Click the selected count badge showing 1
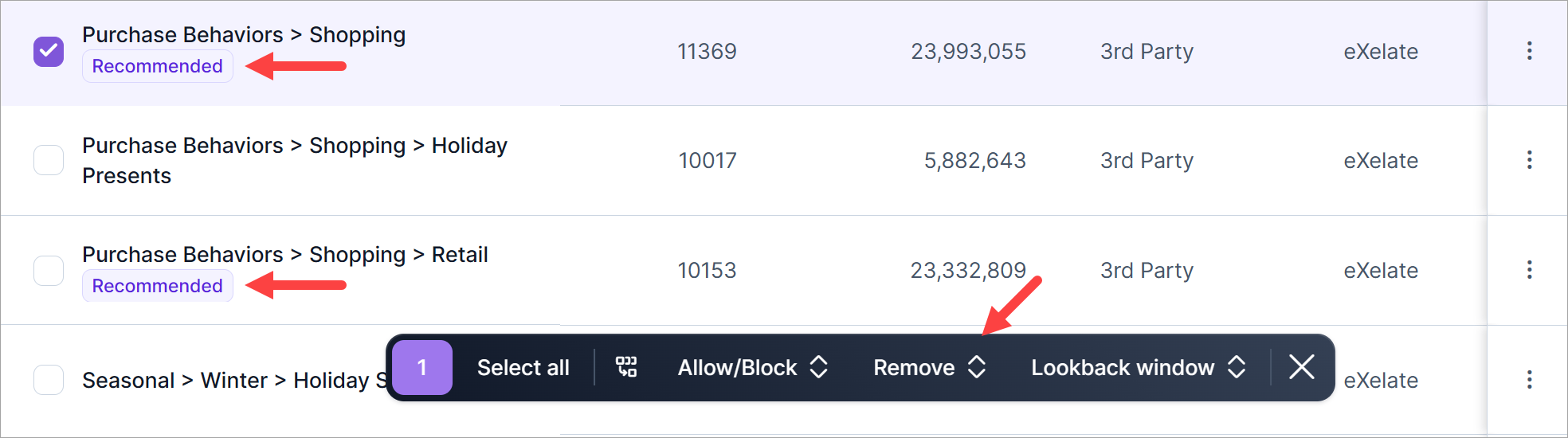Viewport: 1568px width, 438px height. click(422, 367)
